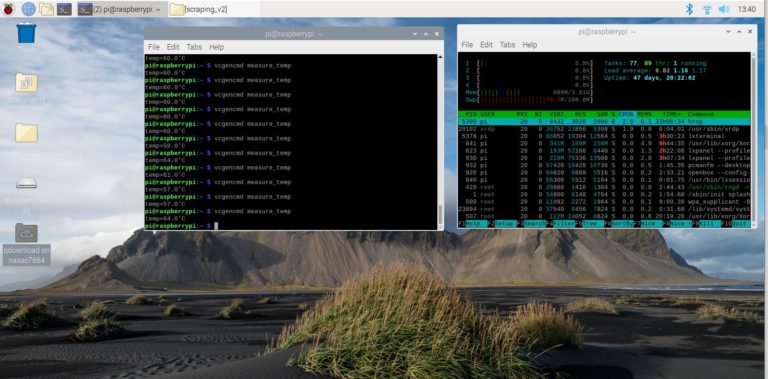Image resolution: width=768 pixels, height=379 pixels.
Task: Click the Swp usage meter bar in htop
Action: click(x=528, y=99)
